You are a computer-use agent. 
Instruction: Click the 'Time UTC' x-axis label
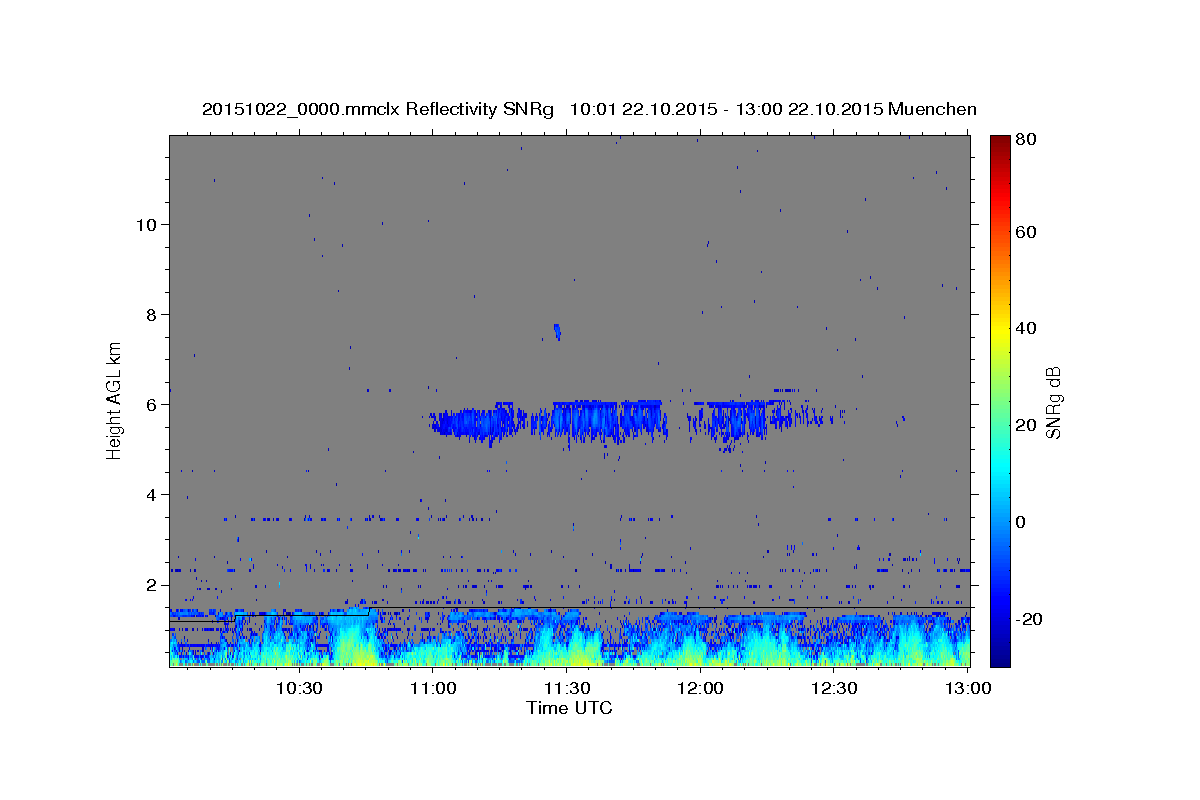[x=569, y=708]
